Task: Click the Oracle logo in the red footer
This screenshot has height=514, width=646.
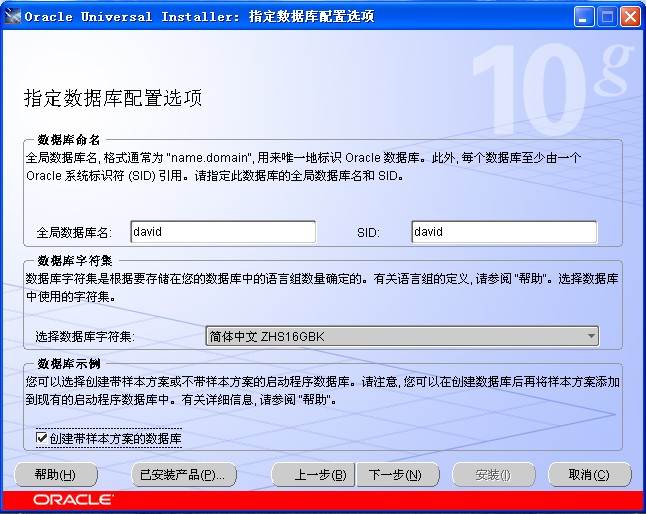Action: (x=73, y=500)
